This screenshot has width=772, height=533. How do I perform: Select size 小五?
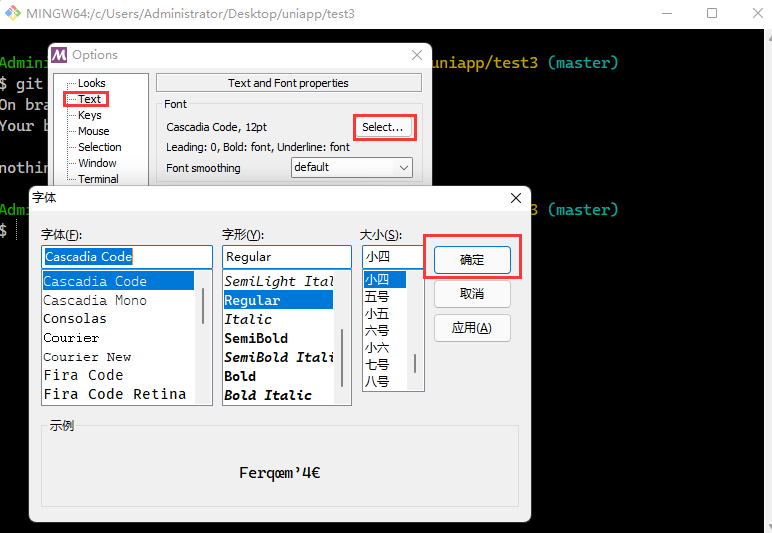pos(385,314)
